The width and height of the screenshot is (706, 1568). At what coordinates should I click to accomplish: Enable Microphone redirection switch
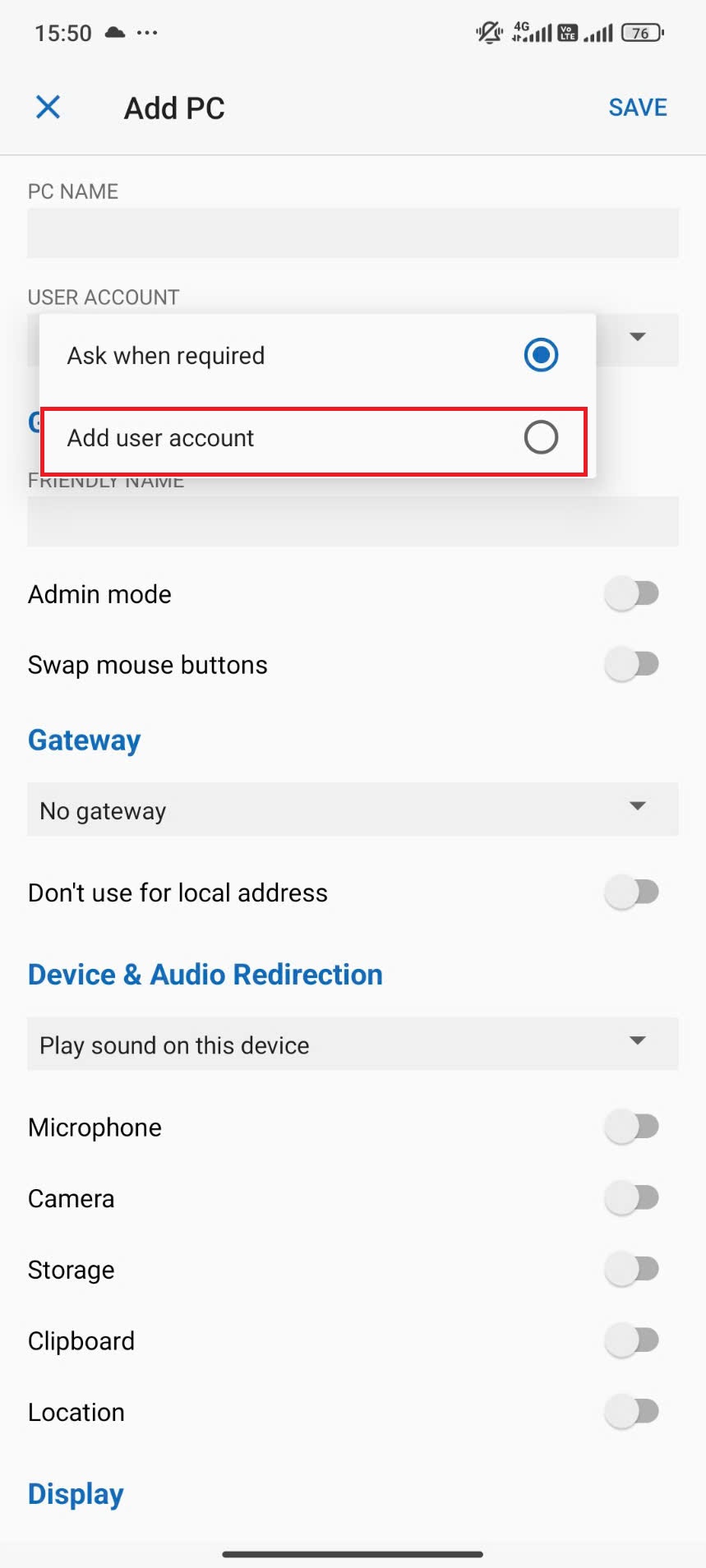(632, 1127)
